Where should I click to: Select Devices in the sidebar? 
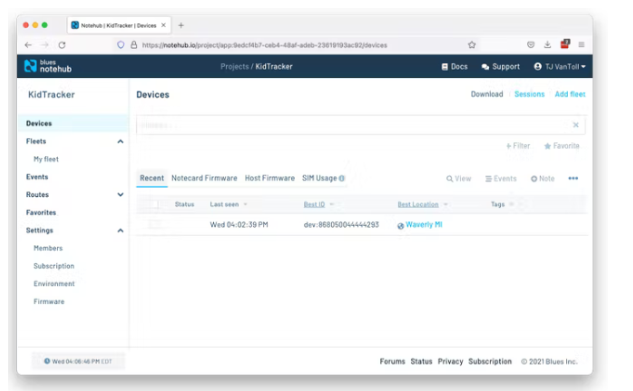[73, 123]
